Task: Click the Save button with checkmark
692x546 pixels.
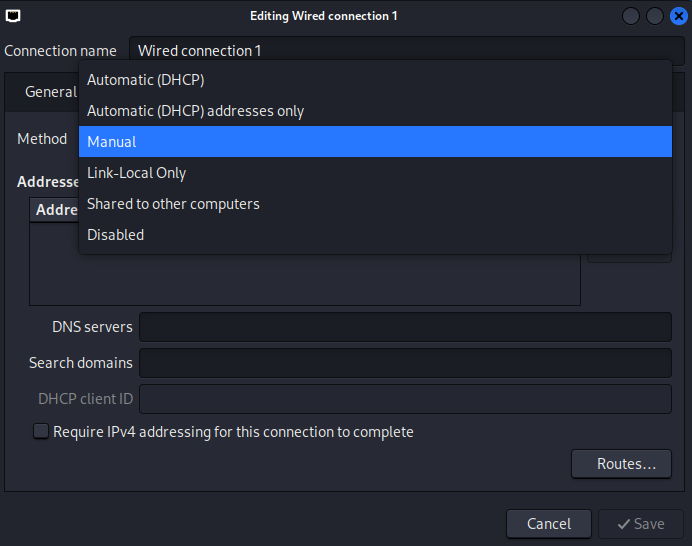Action: point(640,524)
